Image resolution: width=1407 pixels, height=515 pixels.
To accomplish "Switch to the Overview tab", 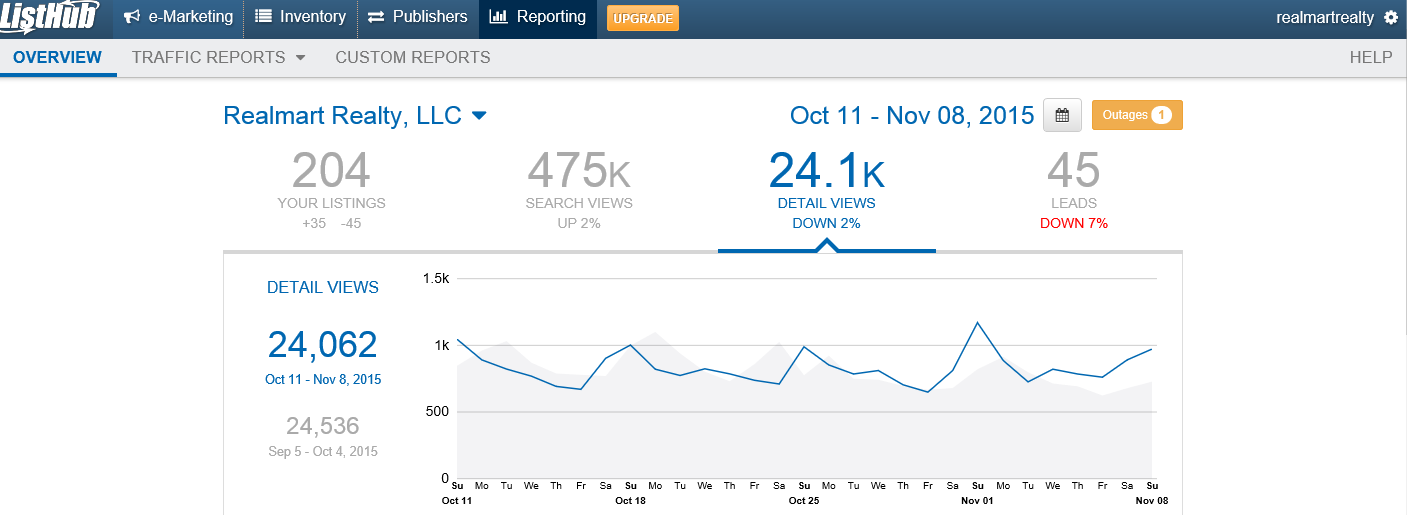I will pyautogui.click(x=57, y=57).
